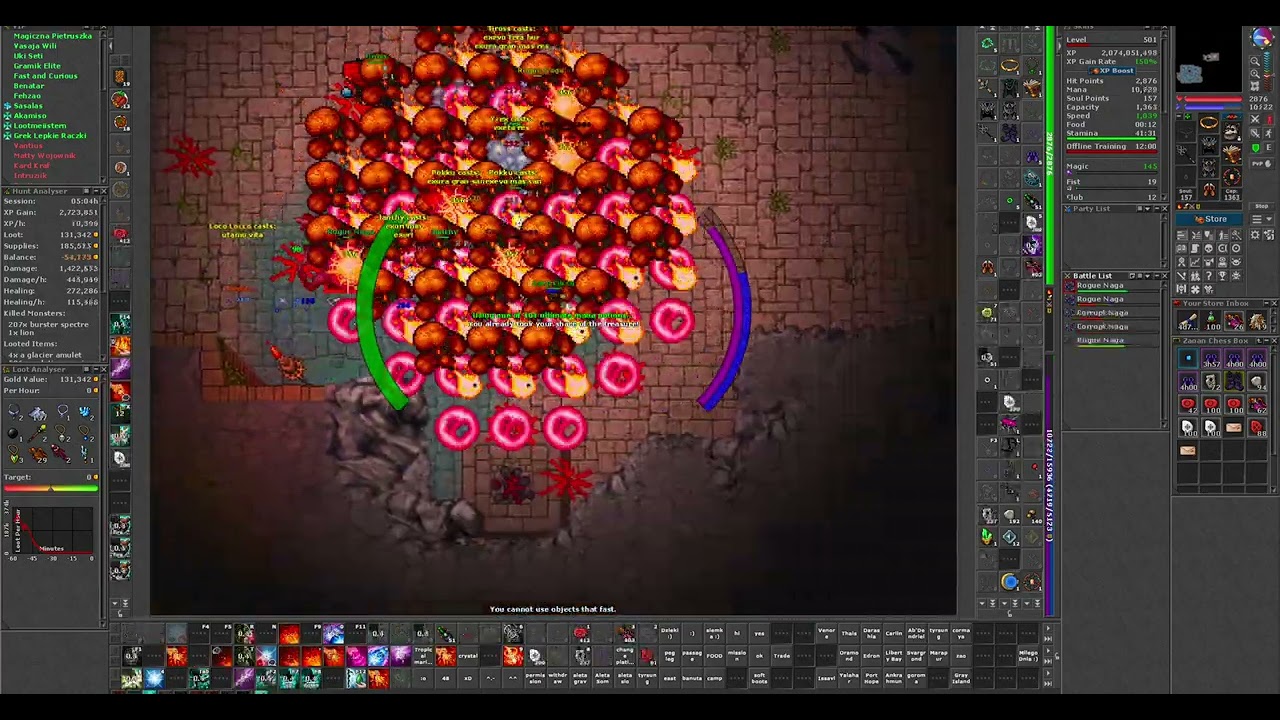Viewport: 1280px width, 720px height.
Task: Zoom out on the minimap
Action: click(x=1255, y=61)
